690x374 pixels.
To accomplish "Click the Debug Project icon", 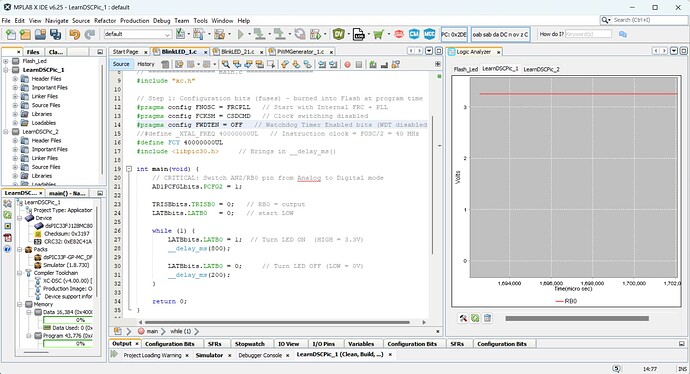I will (x=316, y=34).
